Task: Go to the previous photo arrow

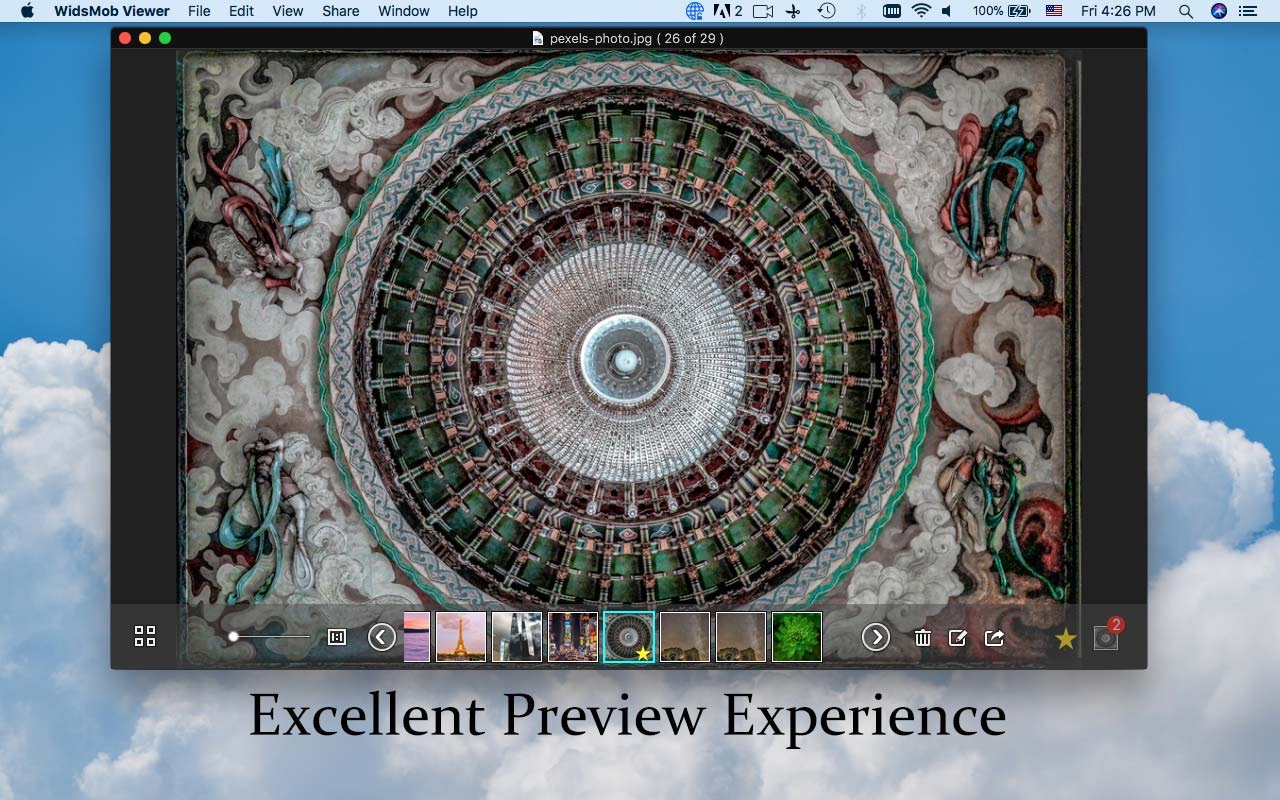Action: (x=382, y=637)
